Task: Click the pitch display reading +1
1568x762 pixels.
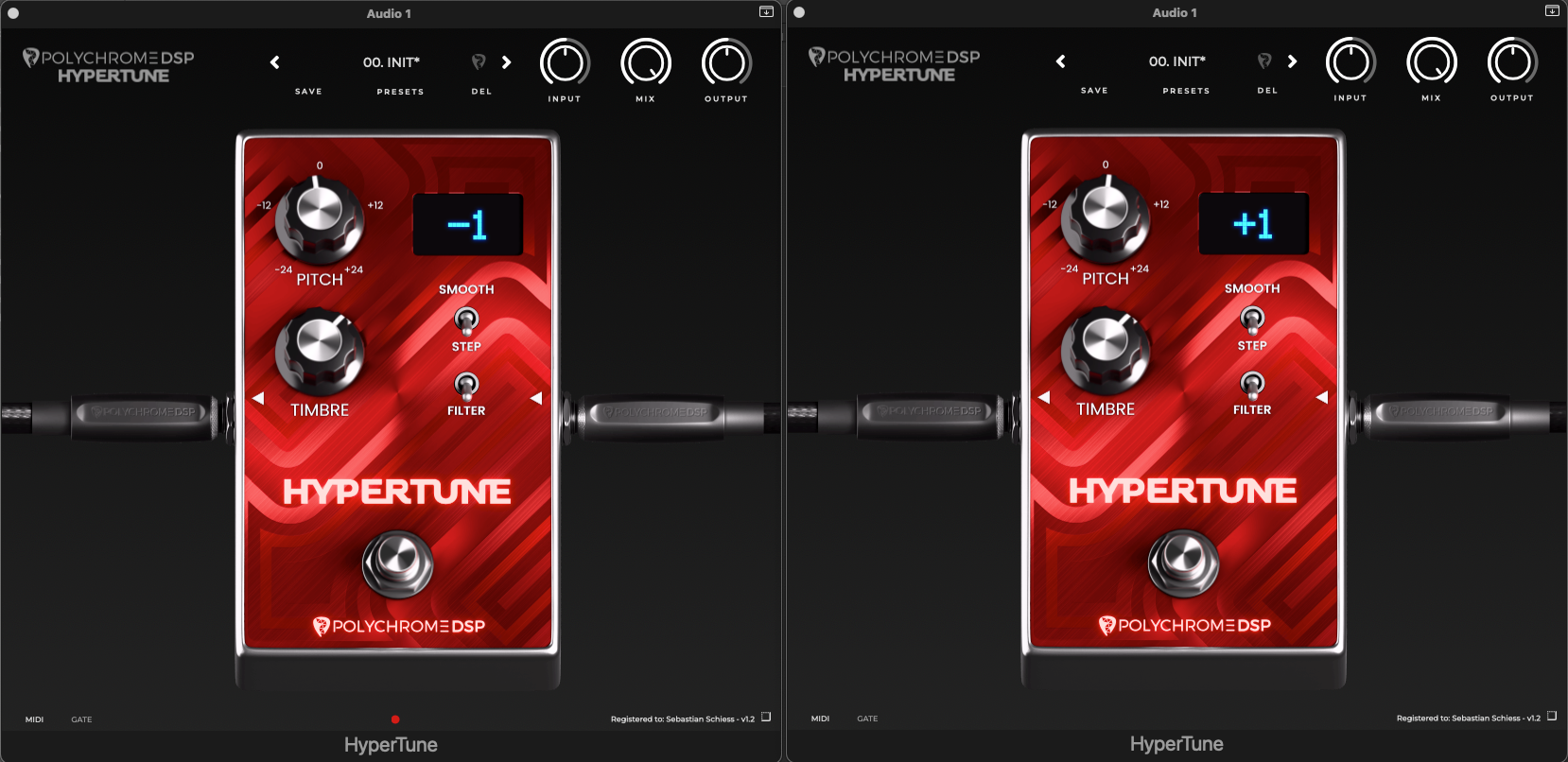Action: click(1253, 224)
